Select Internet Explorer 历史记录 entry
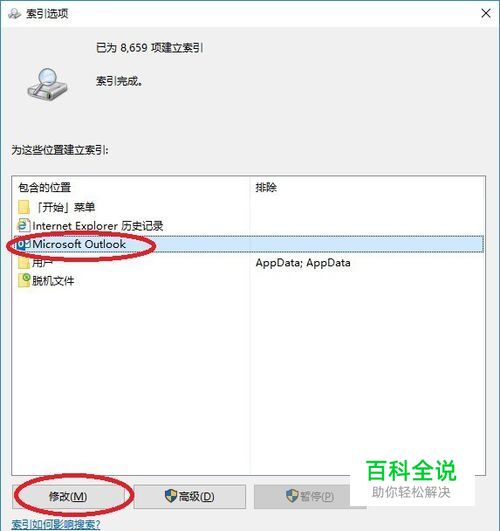Screen dimensions: 500x531 click(x=98, y=226)
